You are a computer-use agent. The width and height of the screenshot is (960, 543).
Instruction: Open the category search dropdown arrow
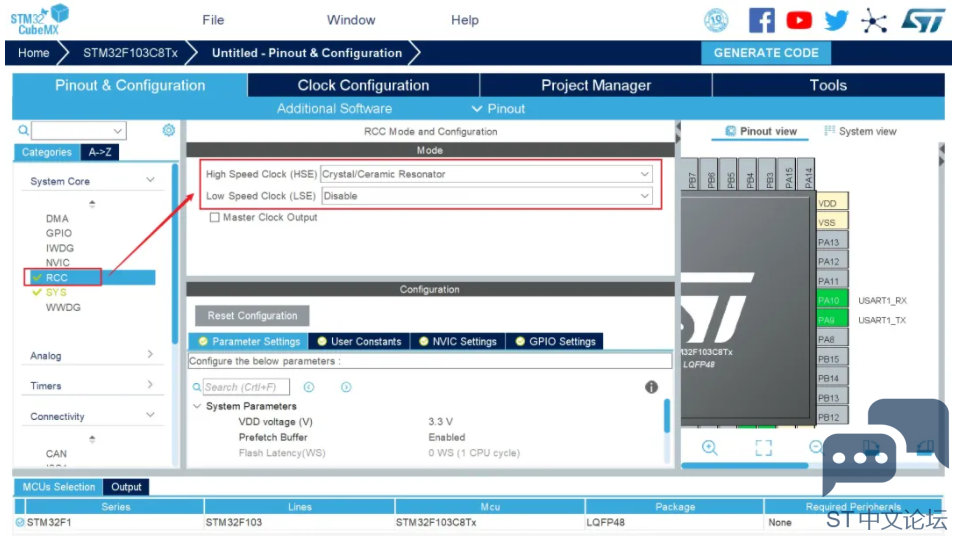[x=117, y=130]
